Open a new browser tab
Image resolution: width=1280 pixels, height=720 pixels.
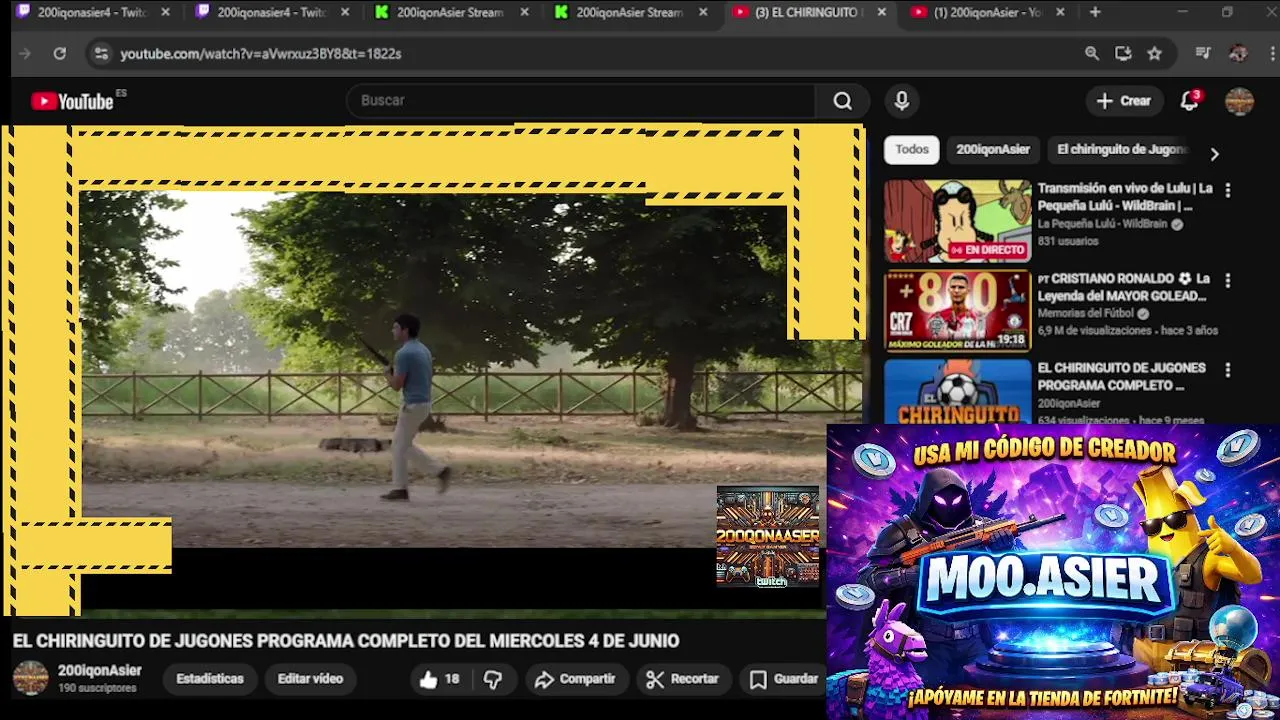1095,12
